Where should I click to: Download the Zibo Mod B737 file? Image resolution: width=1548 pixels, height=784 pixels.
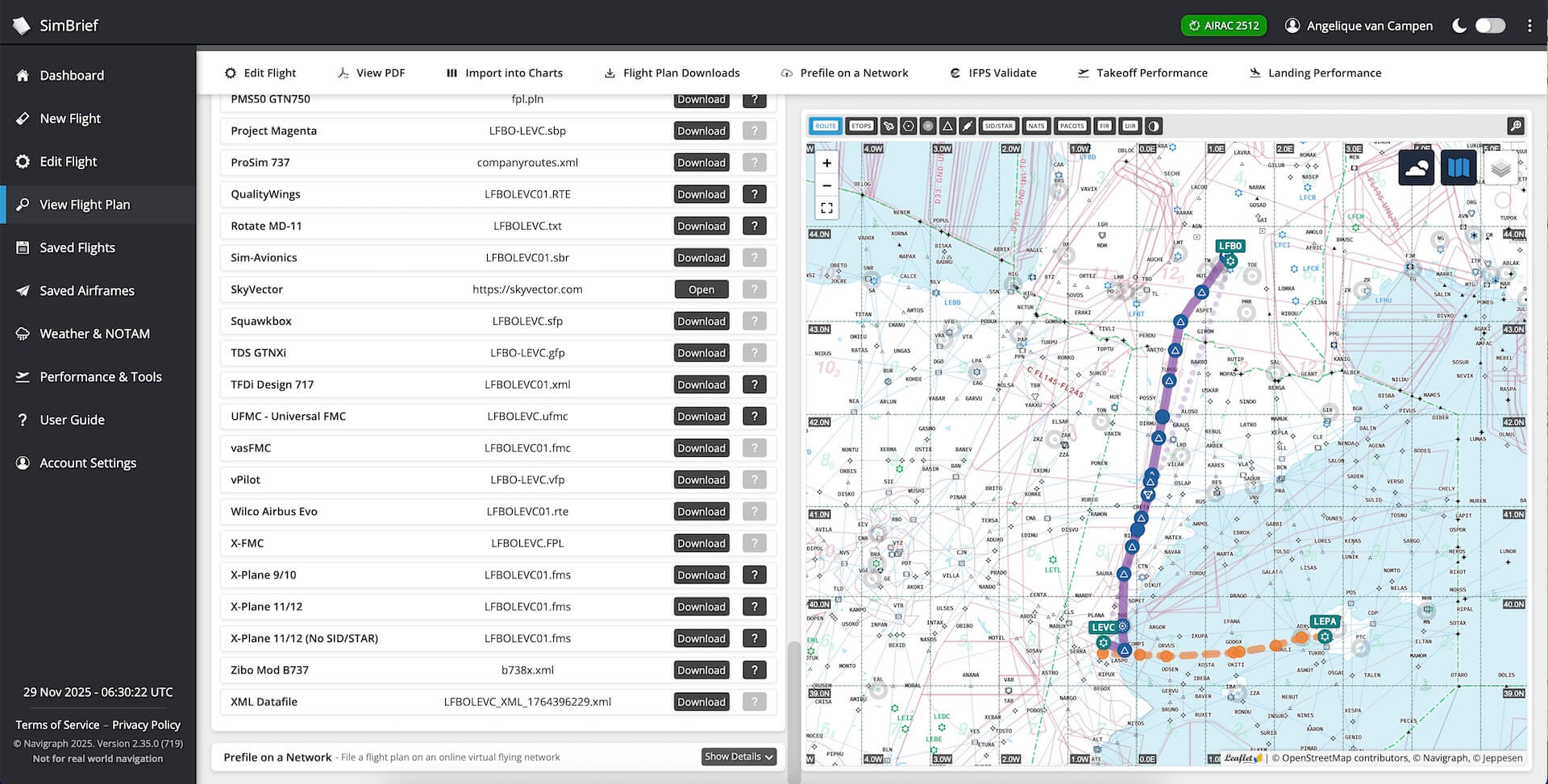pos(701,670)
